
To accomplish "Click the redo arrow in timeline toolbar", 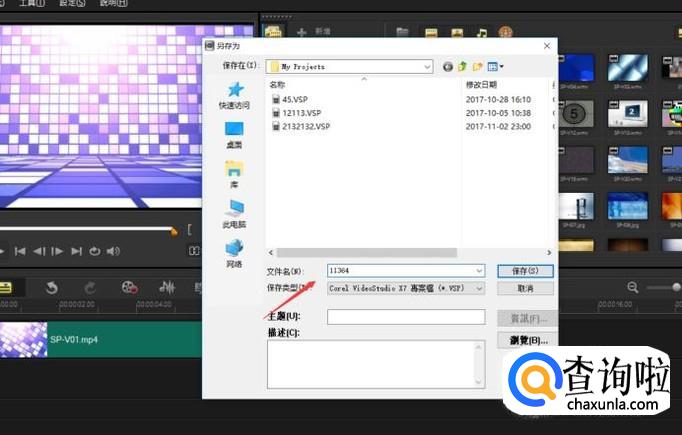I will (x=89, y=287).
